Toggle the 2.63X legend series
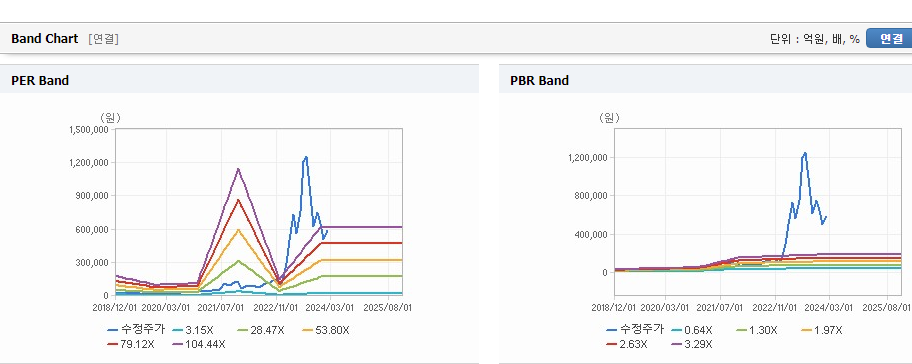Screen dimensions: 912x364 [626, 344]
